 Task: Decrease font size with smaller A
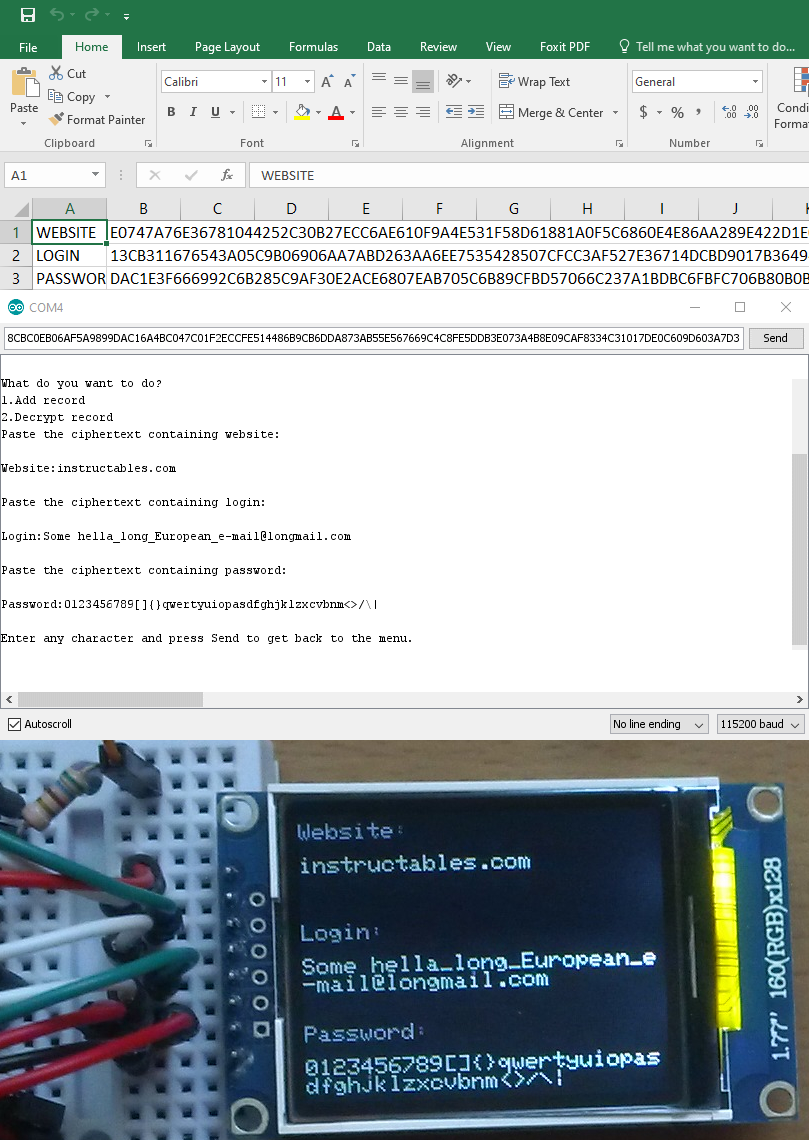[x=350, y=81]
